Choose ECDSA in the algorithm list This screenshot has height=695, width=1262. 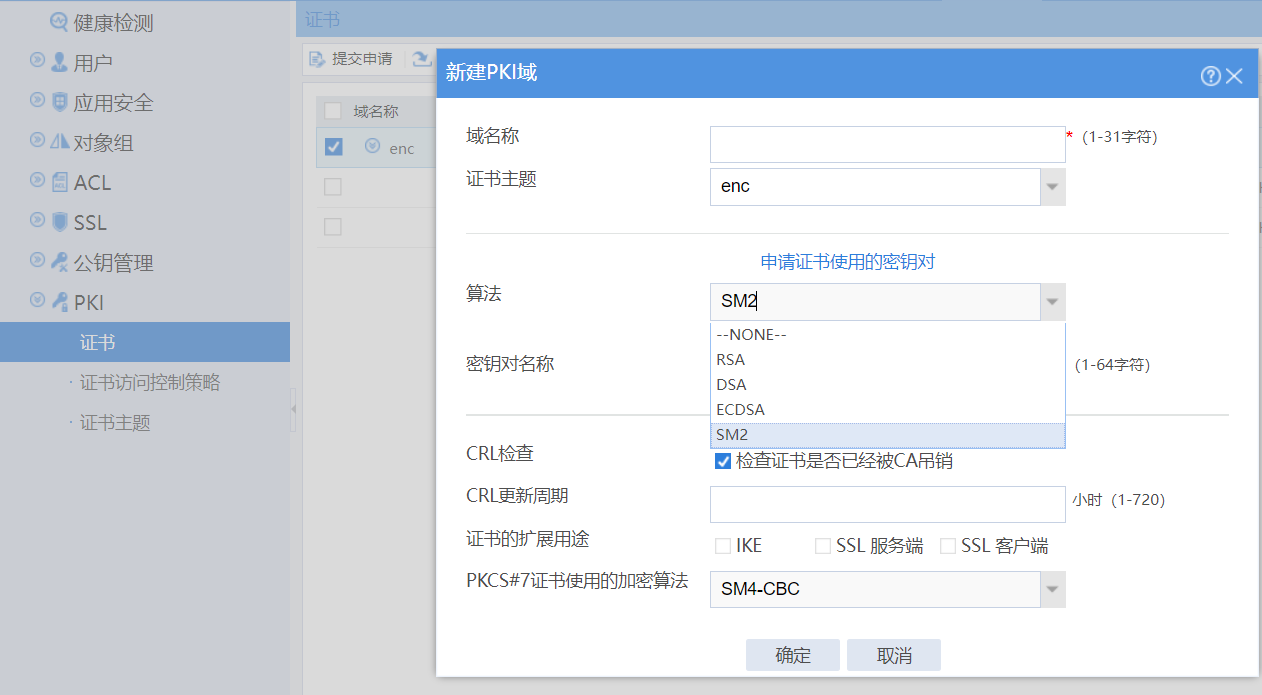pyautogui.click(x=741, y=410)
